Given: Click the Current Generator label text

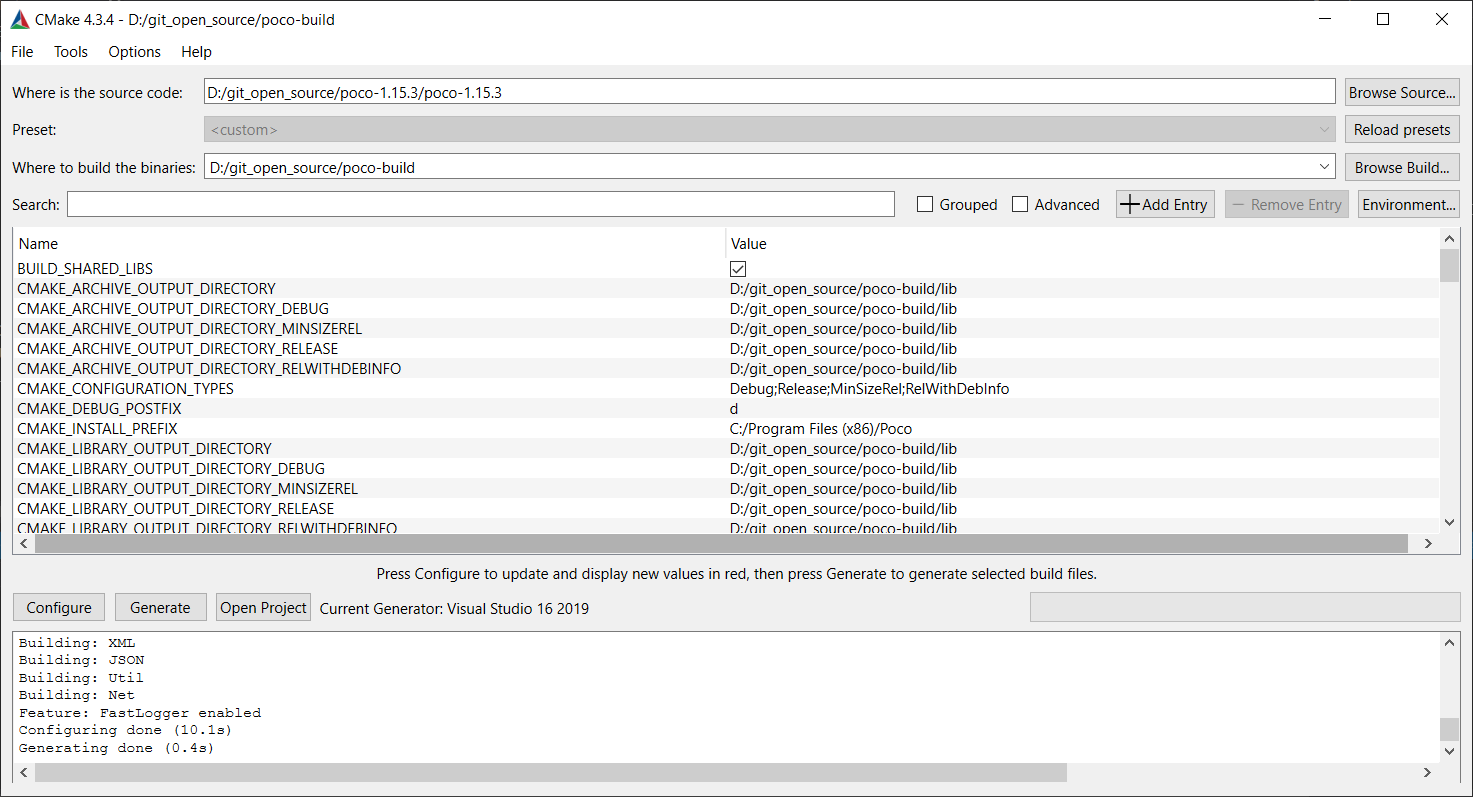Looking at the screenshot, I should coord(454,608).
